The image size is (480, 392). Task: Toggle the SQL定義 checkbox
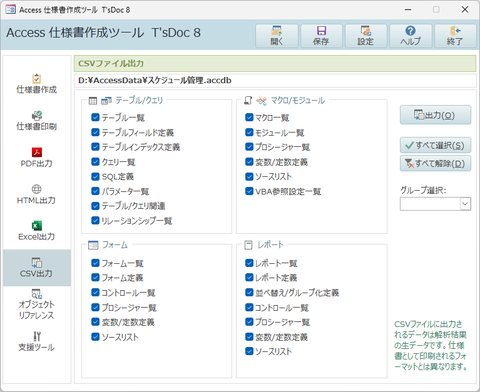pos(95,176)
